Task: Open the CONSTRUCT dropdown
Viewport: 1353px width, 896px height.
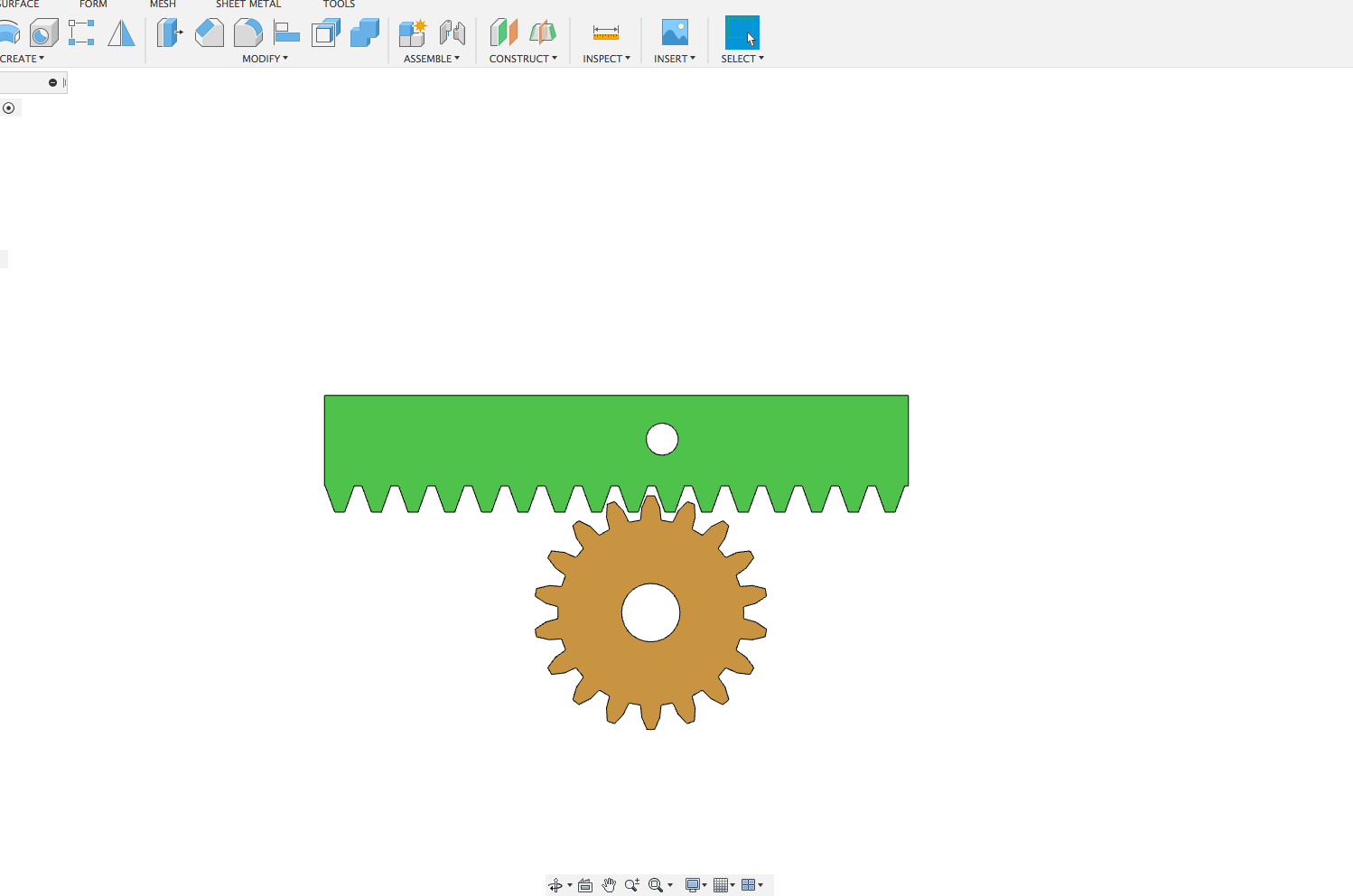Action: click(x=523, y=59)
